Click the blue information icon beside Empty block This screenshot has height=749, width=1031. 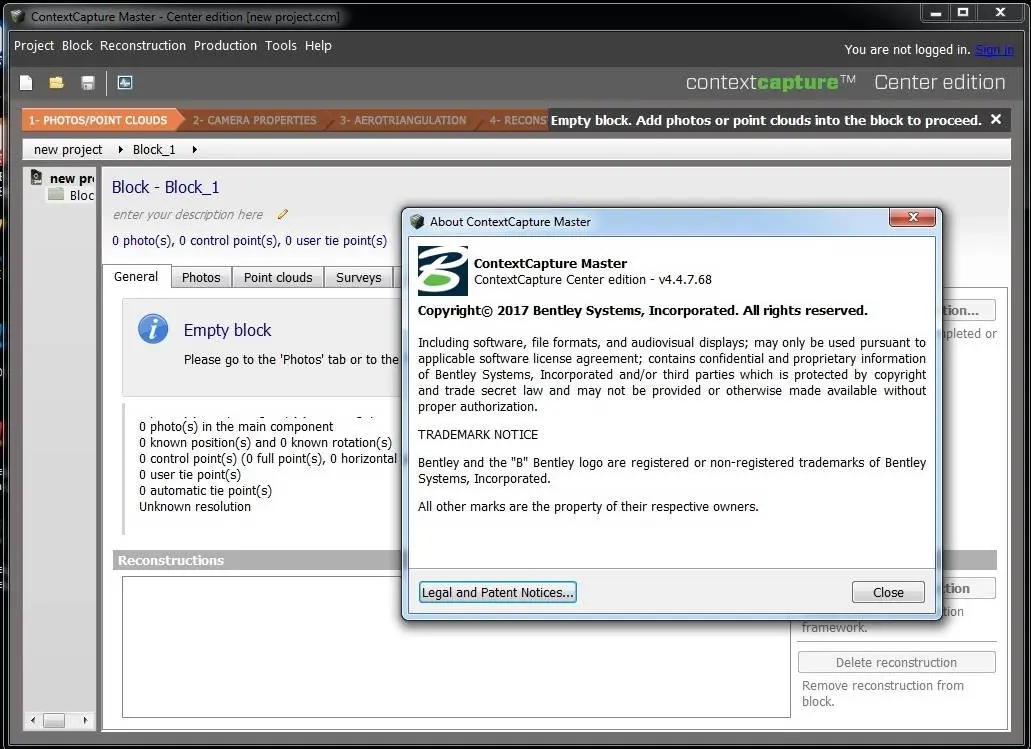point(153,329)
